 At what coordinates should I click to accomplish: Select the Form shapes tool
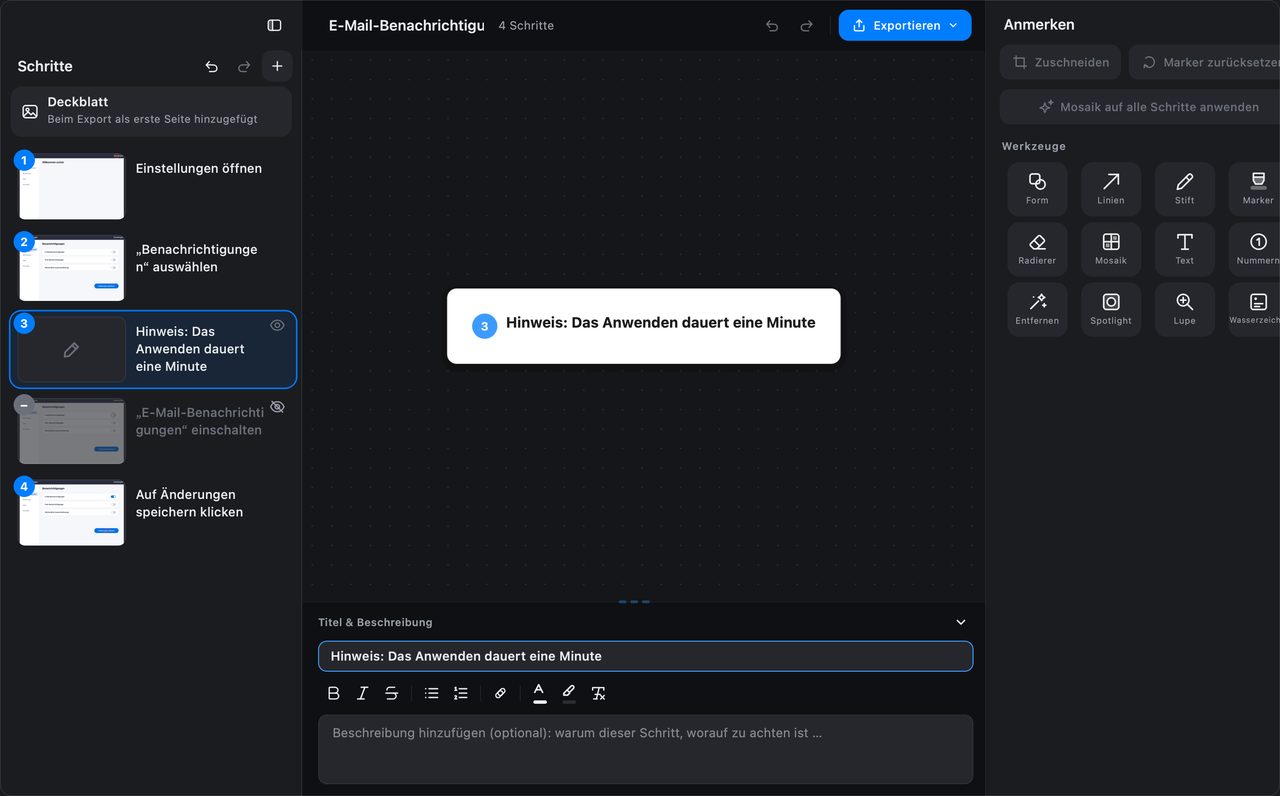click(x=1037, y=189)
